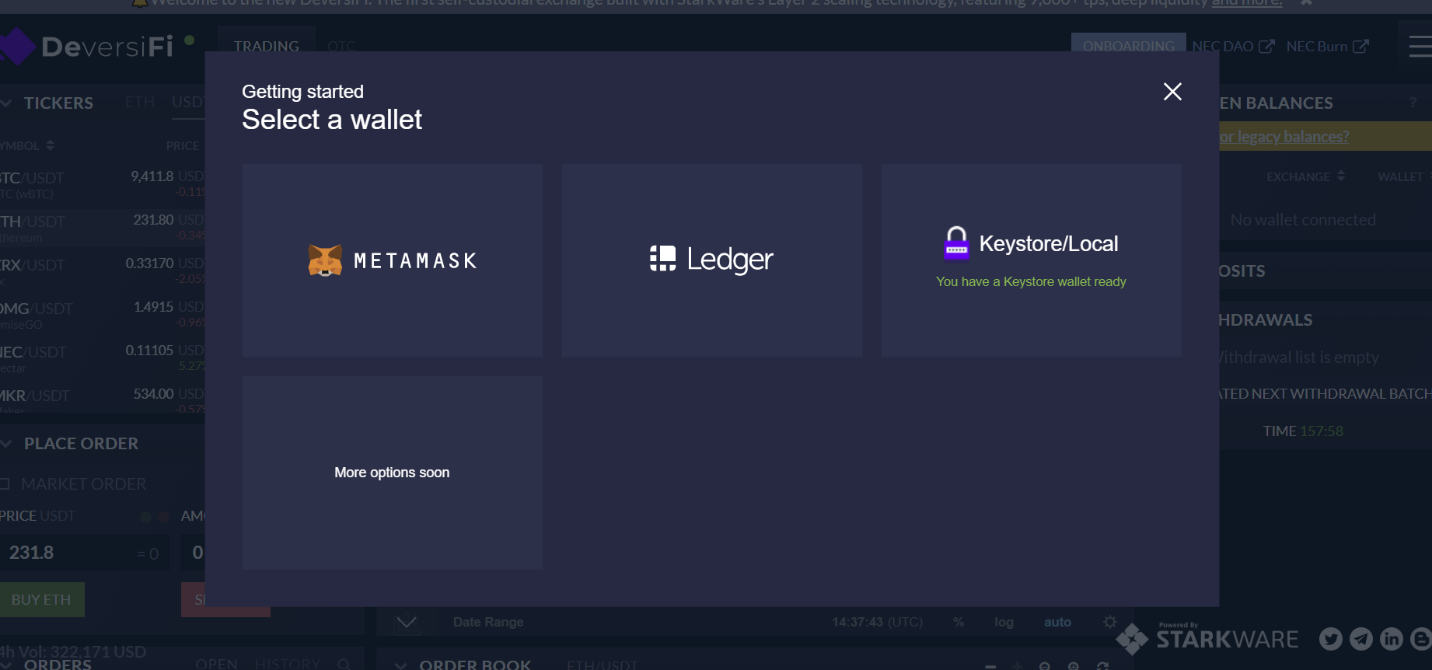Choose the Ledger wallet option
Image resolution: width=1432 pixels, height=670 pixels.
[x=712, y=260]
